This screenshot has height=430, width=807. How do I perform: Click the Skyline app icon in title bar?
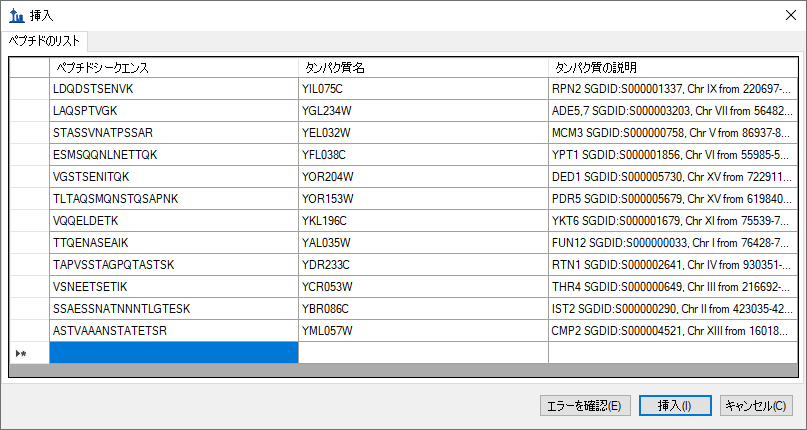tap(16, 15)
